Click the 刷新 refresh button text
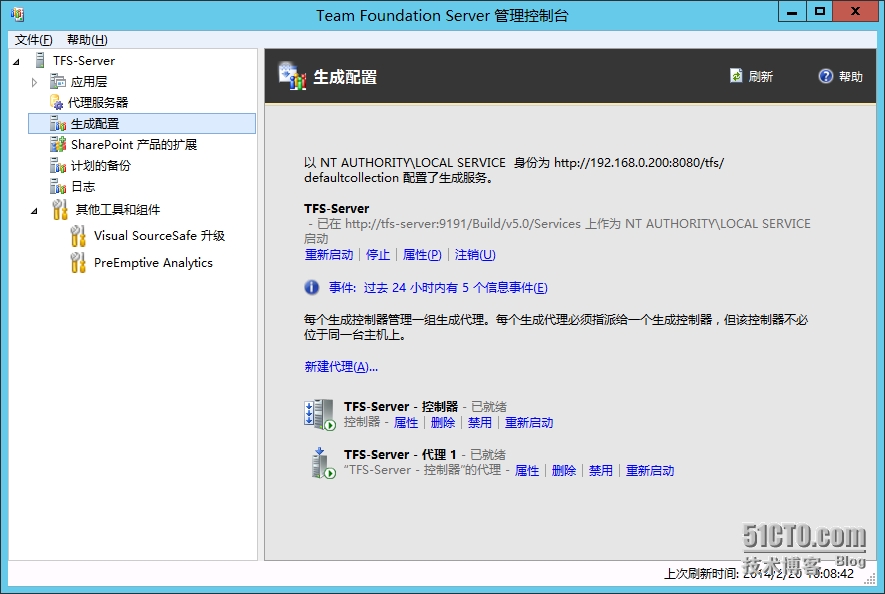This screenshot has height=594, width=885. [761, 76]
